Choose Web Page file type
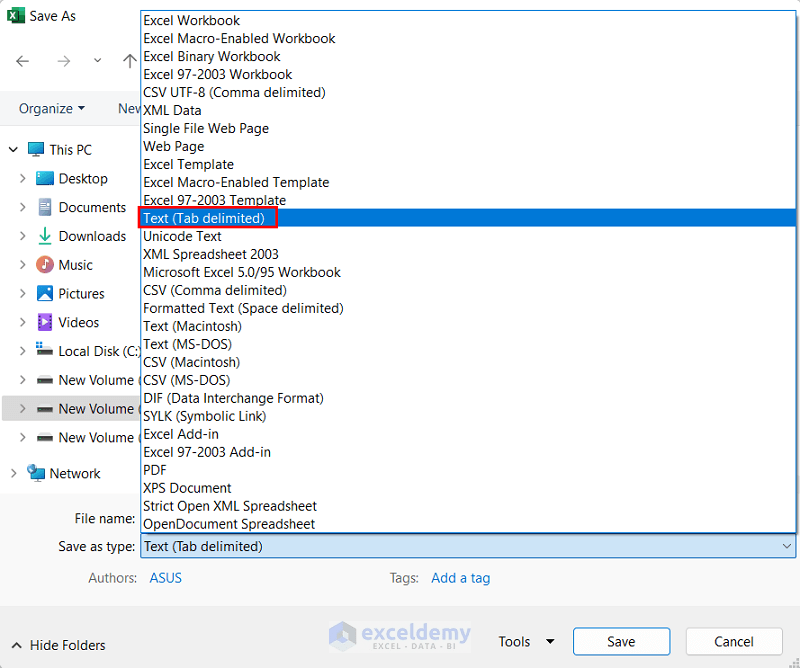The width and height of the screenshot is (800, 668). tap(468, 146)
